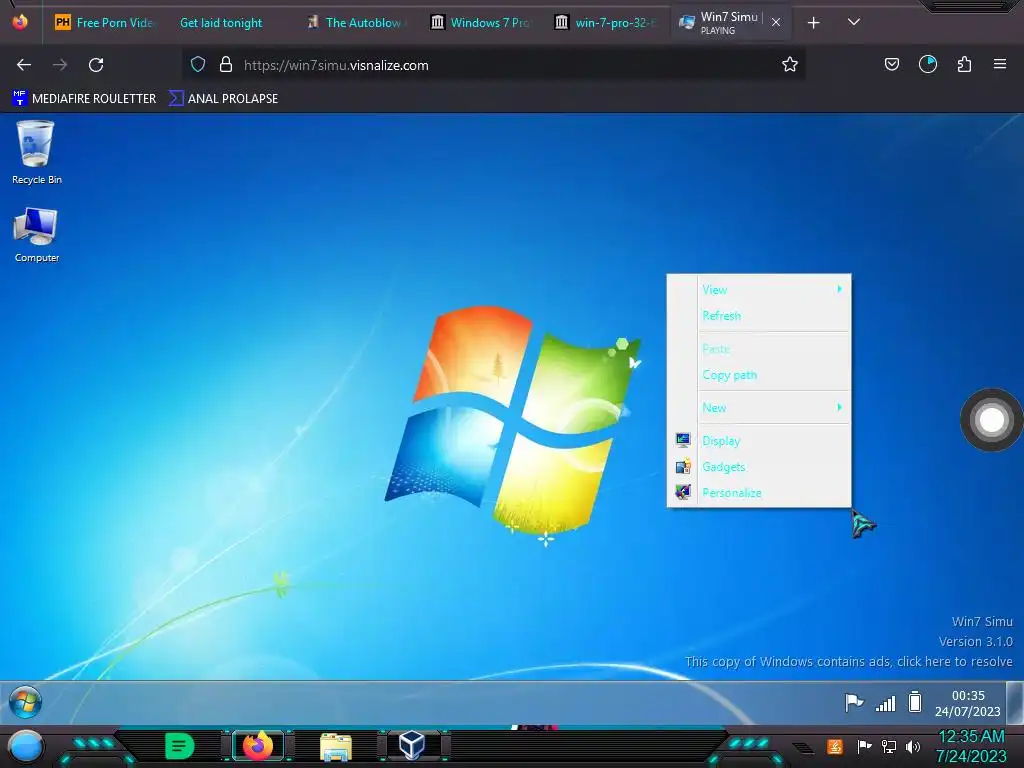The height and width of the screenshot is (768, 1024).
Task: Open host network tray icon
Action: [889, 746]
